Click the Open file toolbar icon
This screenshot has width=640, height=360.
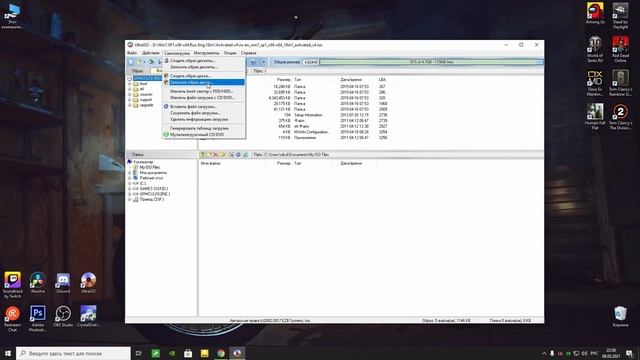coord(139,62)
